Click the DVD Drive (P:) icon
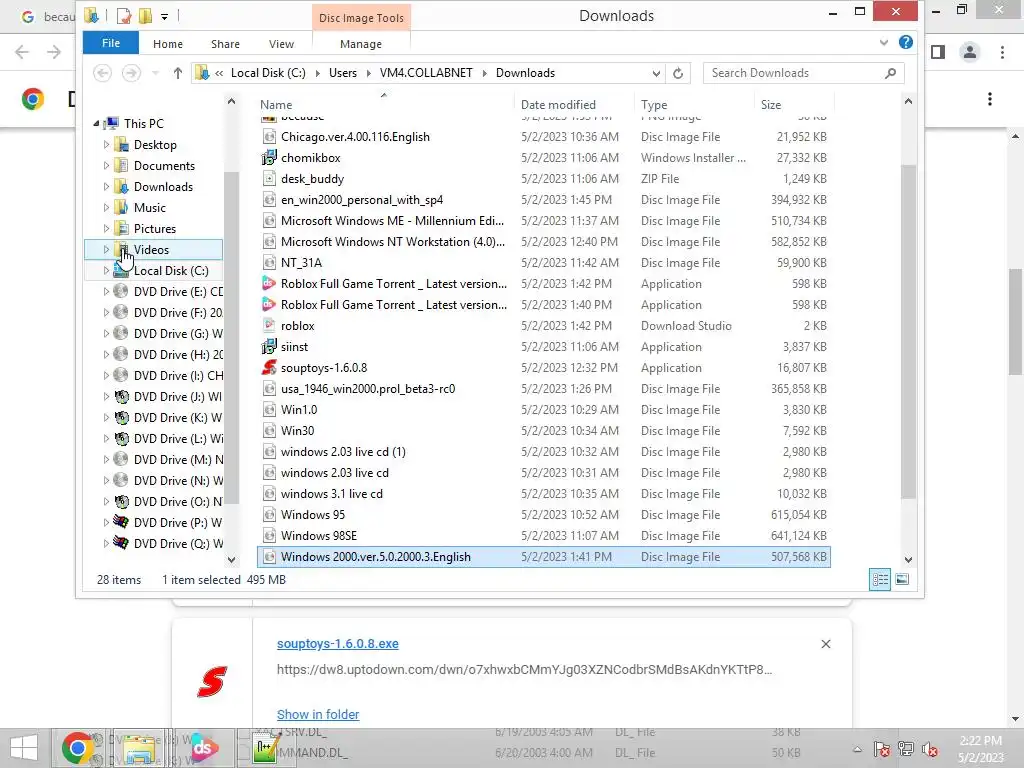The image size is (1024, 768). [121, 522]
